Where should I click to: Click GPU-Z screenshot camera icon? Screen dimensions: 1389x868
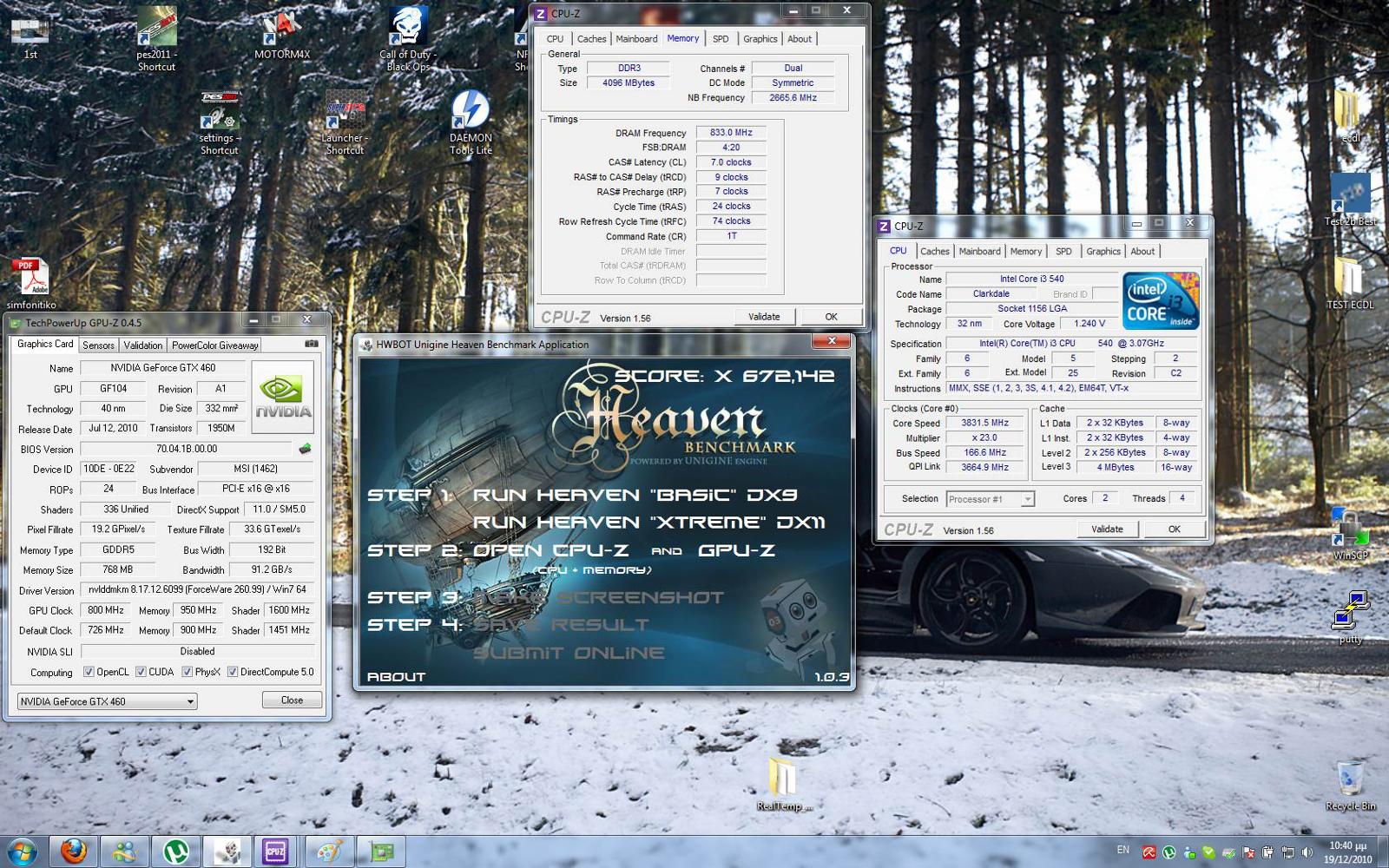[x=312, y=344]
